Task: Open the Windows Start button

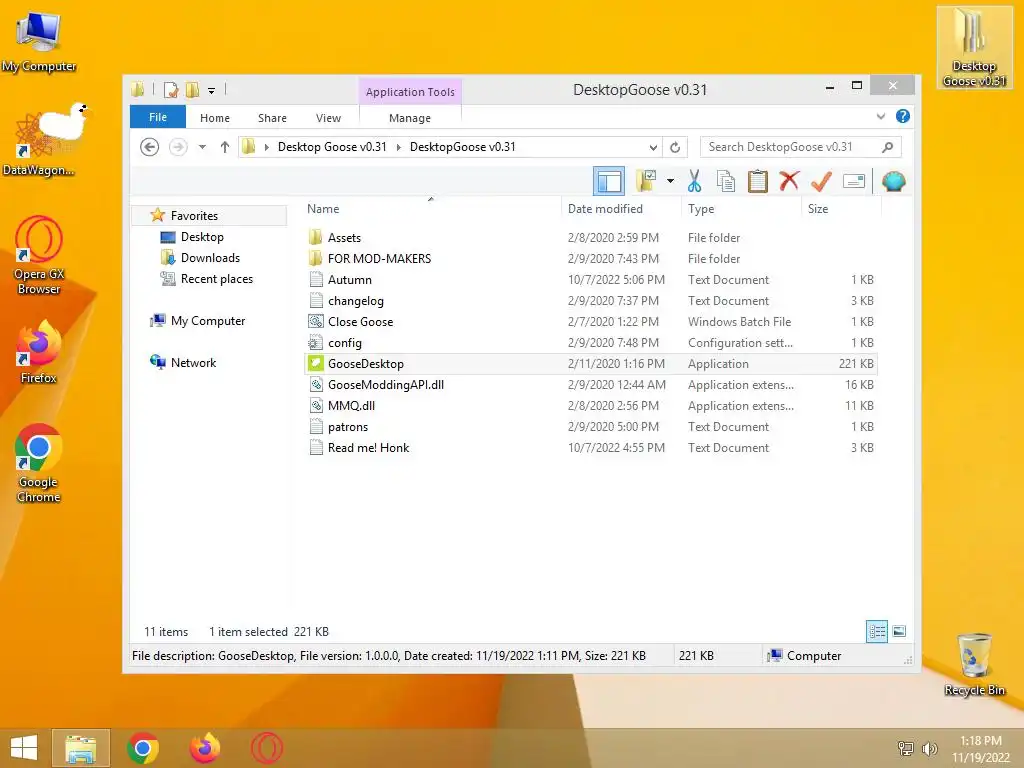Action: [24, 748]
